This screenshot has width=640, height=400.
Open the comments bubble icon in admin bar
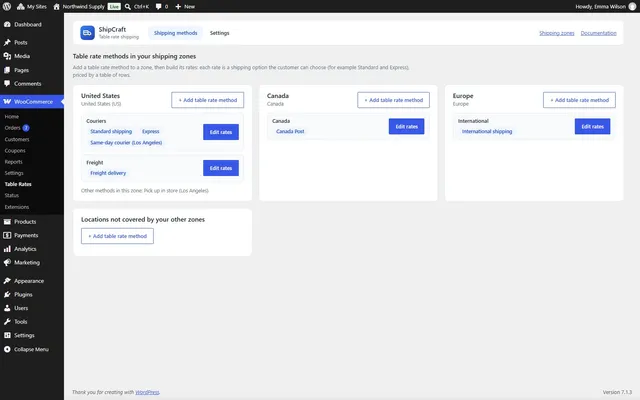tap(158, 7)
